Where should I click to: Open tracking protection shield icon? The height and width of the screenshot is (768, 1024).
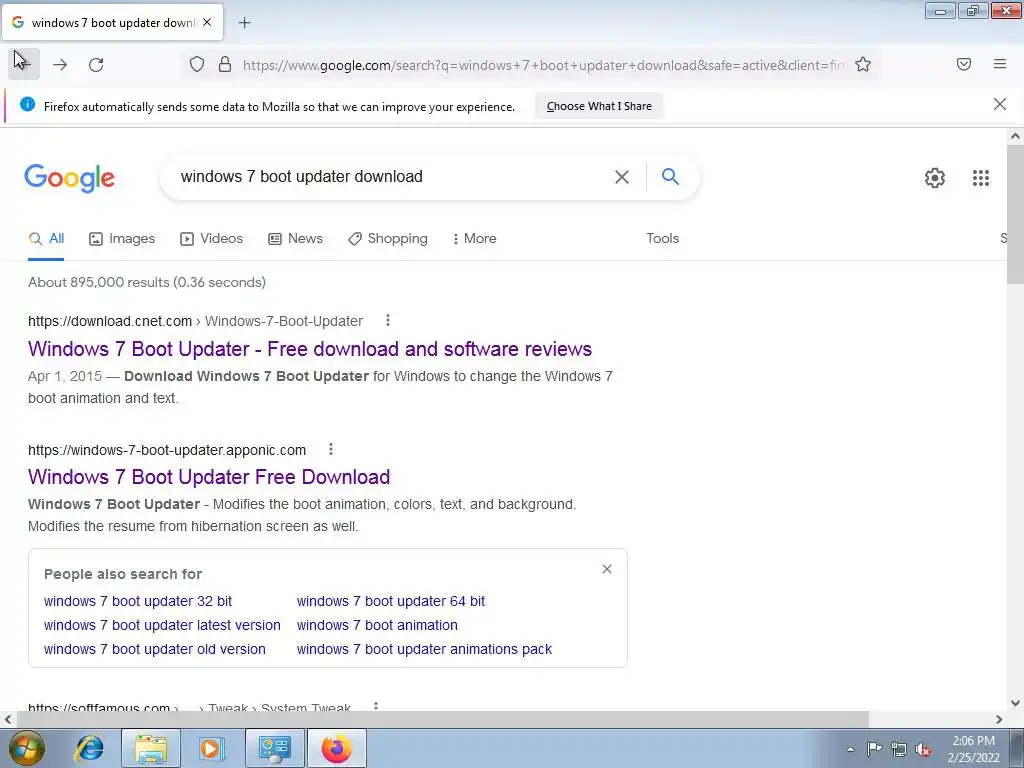[x=197, y=64]
